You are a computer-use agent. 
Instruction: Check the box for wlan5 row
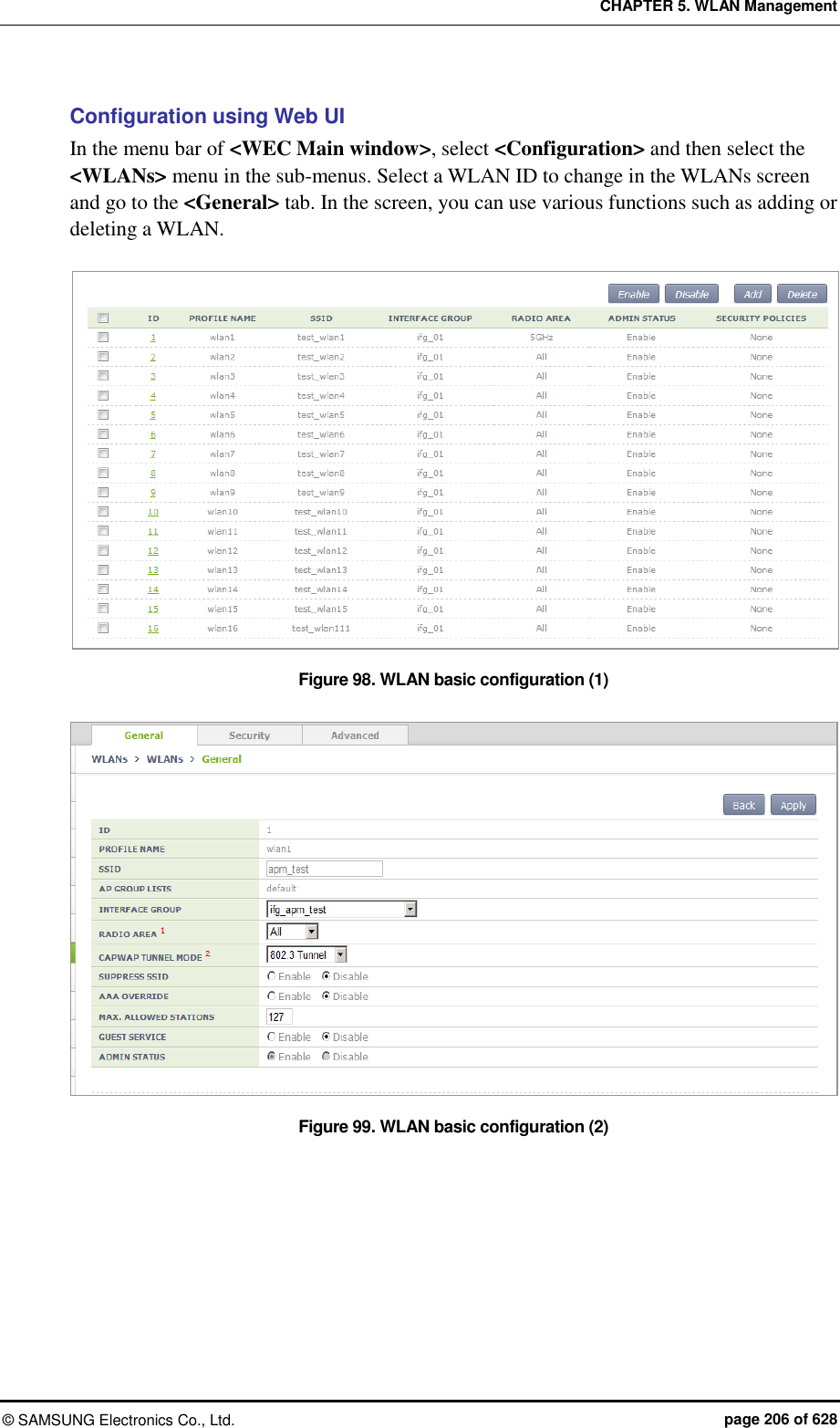pos(103,415)
